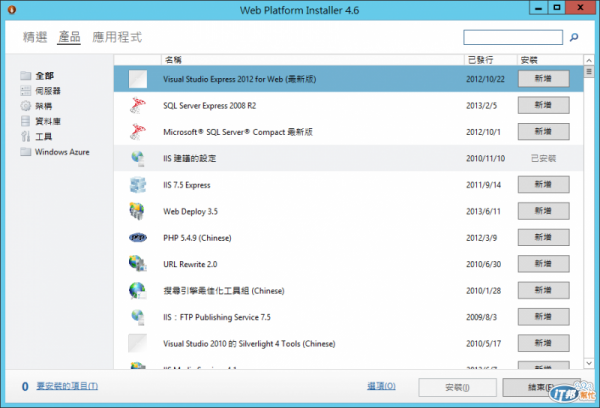Select the 工具 category icon

[26, 136]
